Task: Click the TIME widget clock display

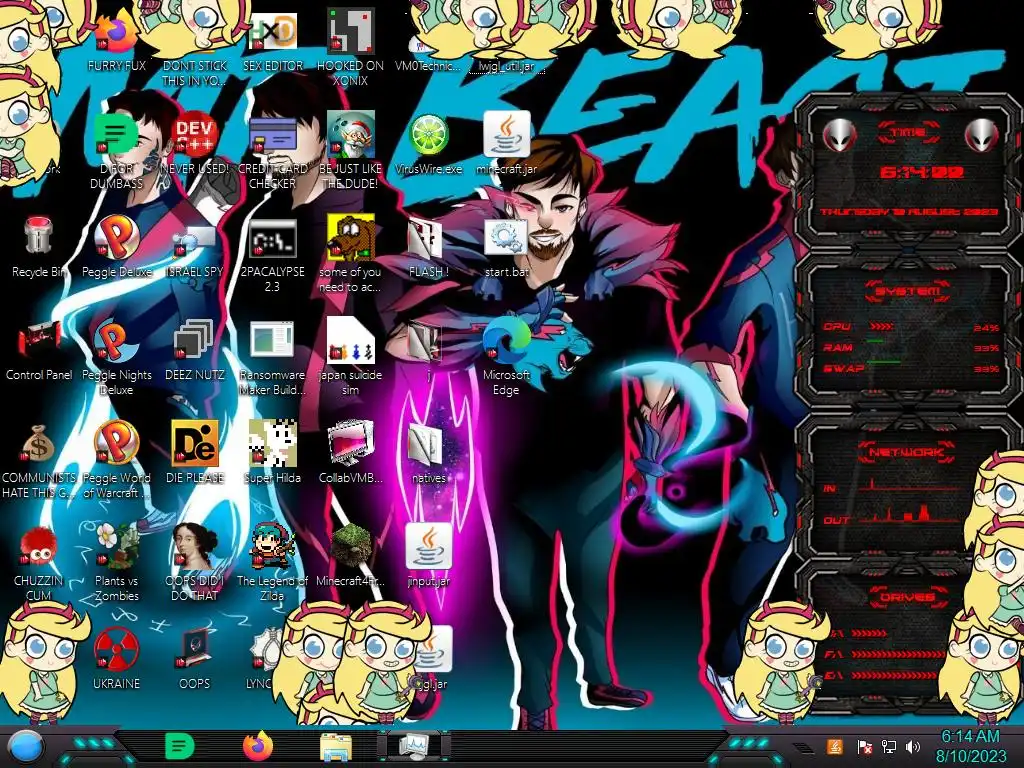Action: [x=921, y=172]
